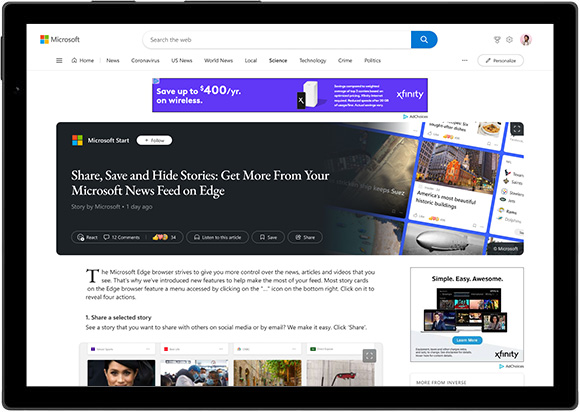Open the hamburger navigation menu
This screenshot has width=580, height=412.
(59, 60)
